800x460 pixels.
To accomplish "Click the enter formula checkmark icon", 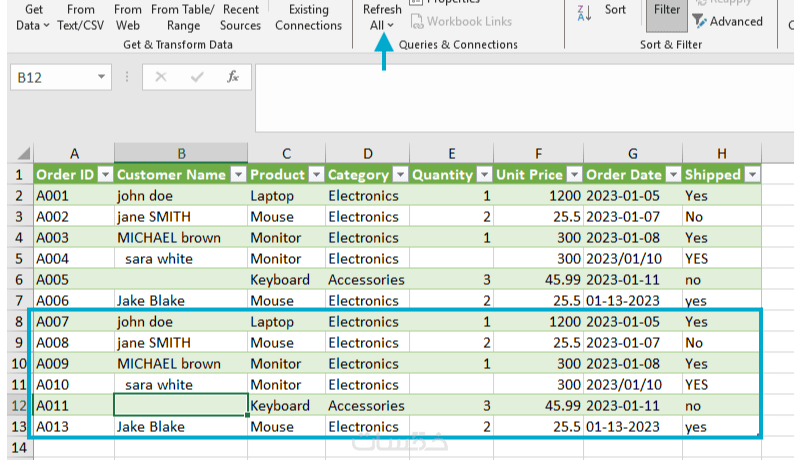I will point(197,77).
